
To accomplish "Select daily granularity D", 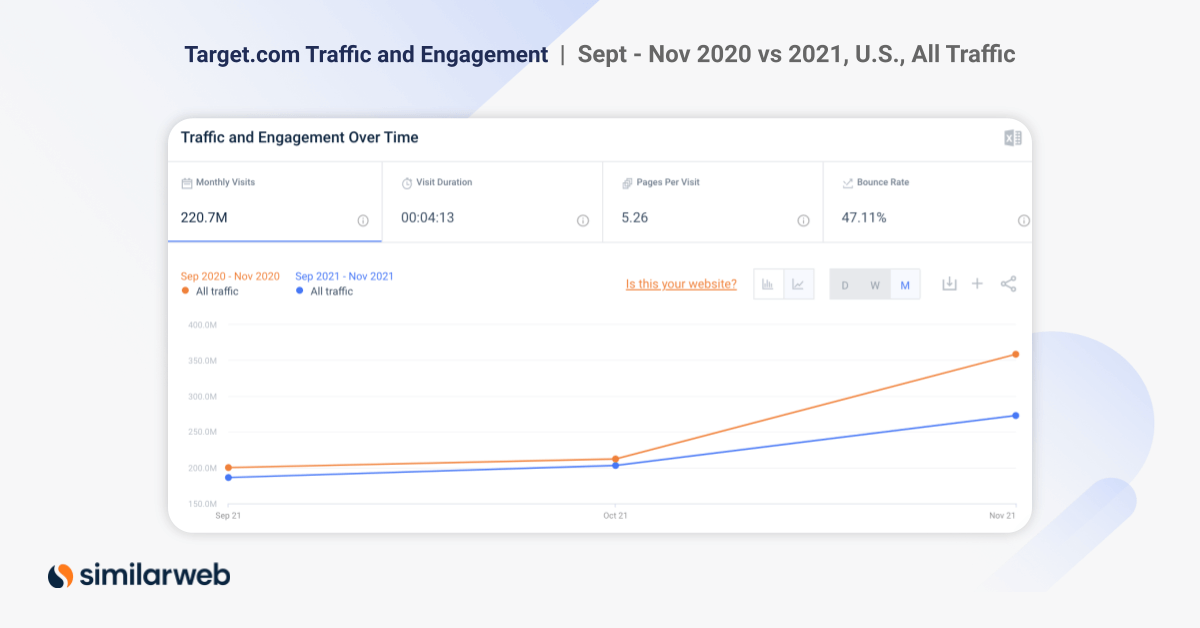I will click(845, 285).
